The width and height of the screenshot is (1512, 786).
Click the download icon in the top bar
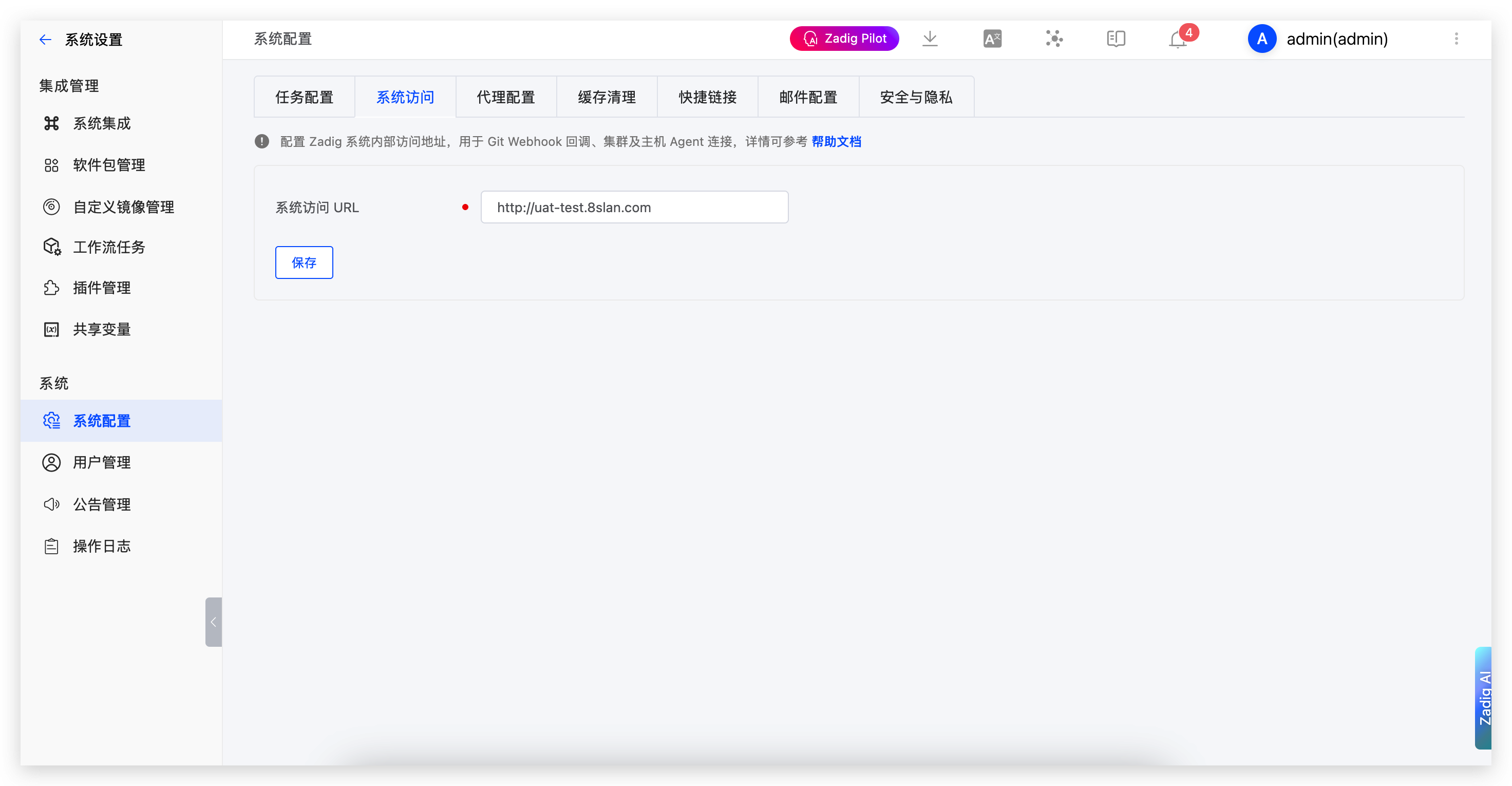click(x=930, y=38)
